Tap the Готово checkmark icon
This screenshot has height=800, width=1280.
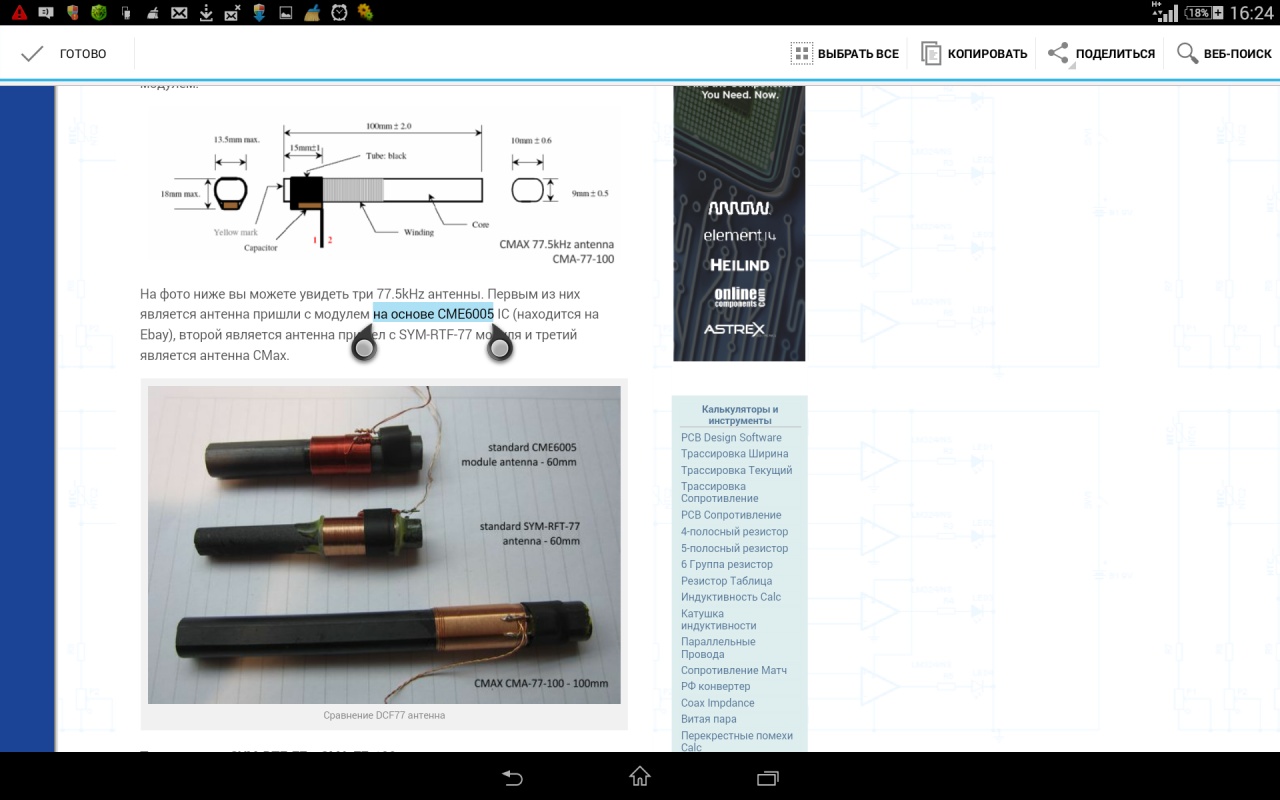tap(32, 54)
